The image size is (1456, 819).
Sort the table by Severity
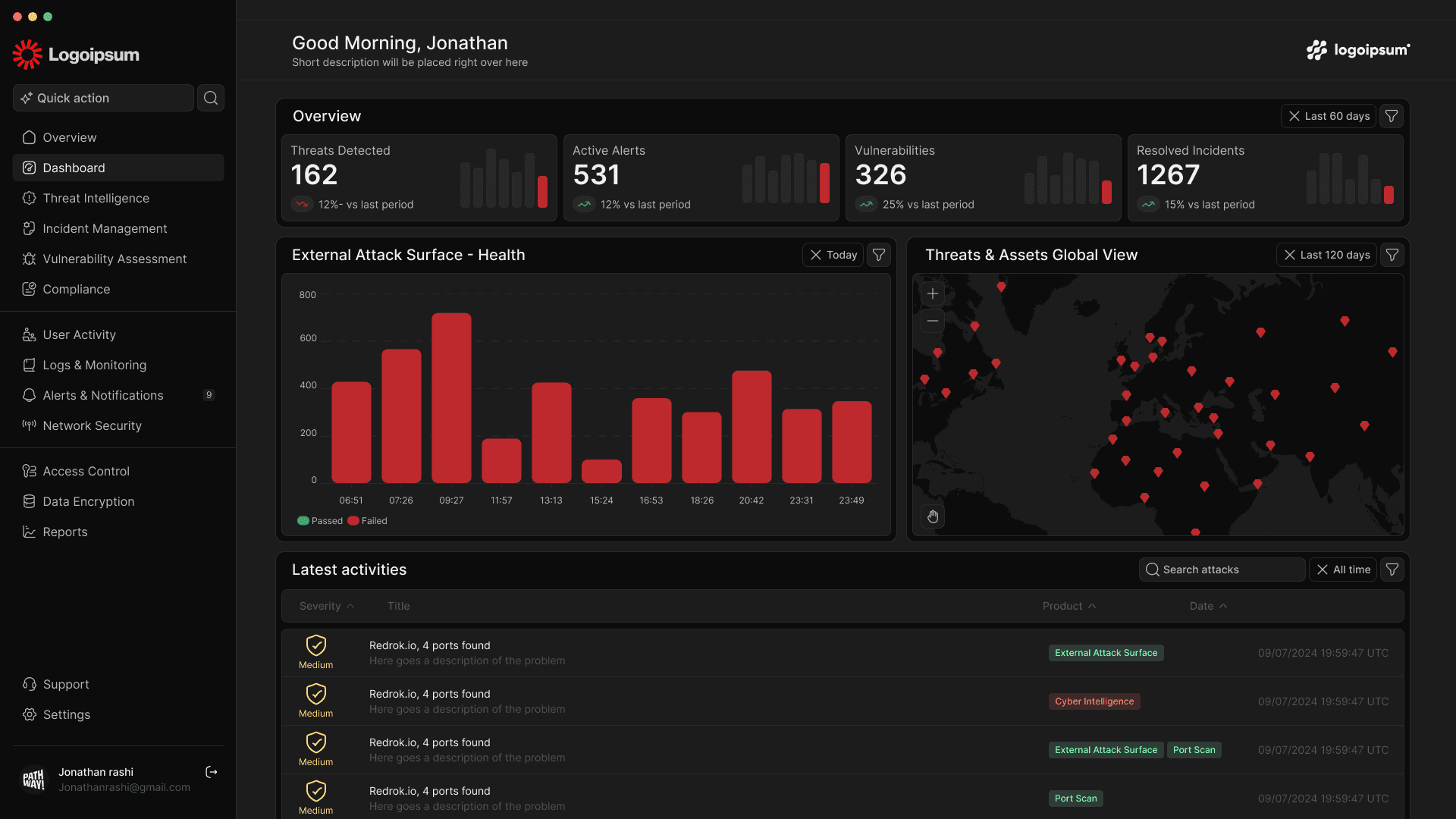(327, 606)
